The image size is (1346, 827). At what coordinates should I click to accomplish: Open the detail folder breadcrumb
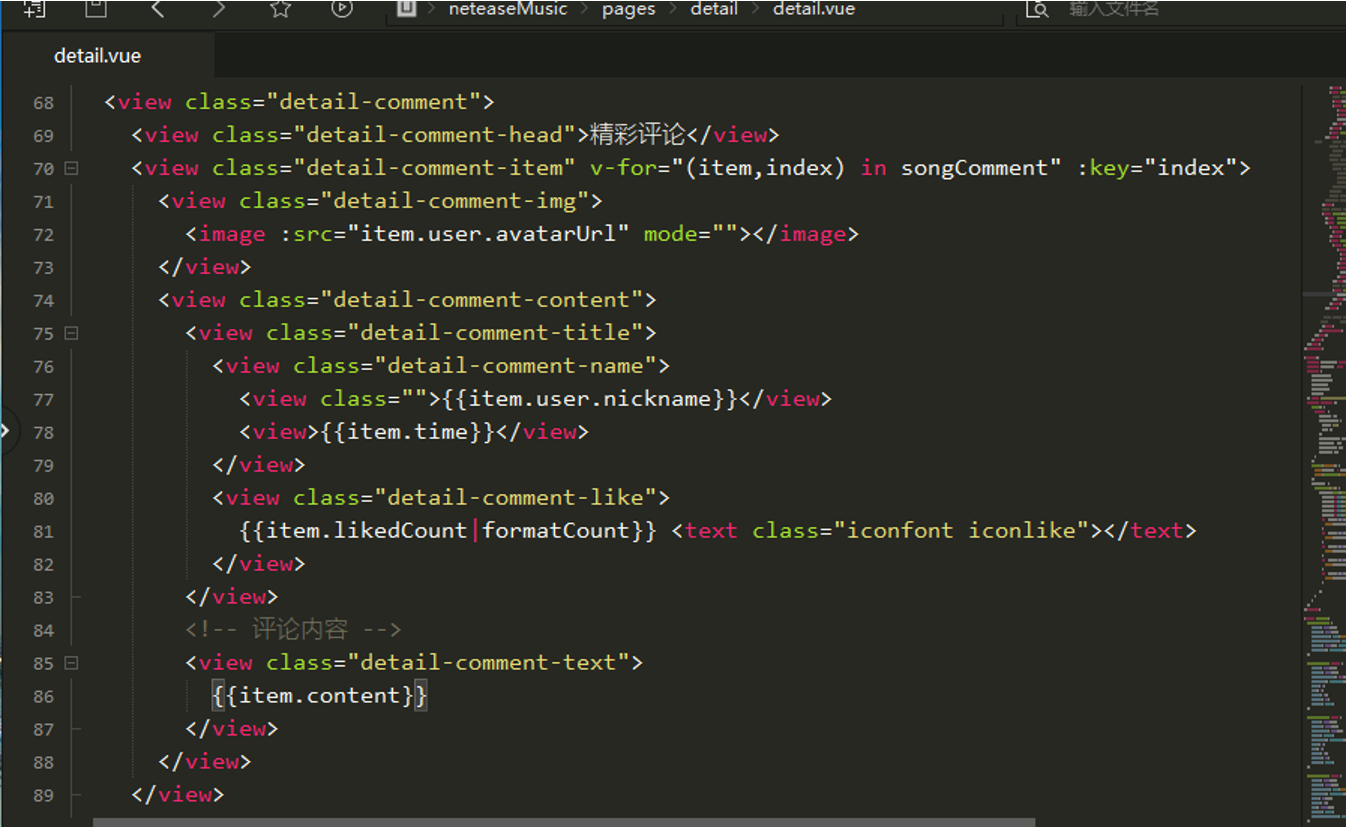pyautogui.click(x=714, y=9)
